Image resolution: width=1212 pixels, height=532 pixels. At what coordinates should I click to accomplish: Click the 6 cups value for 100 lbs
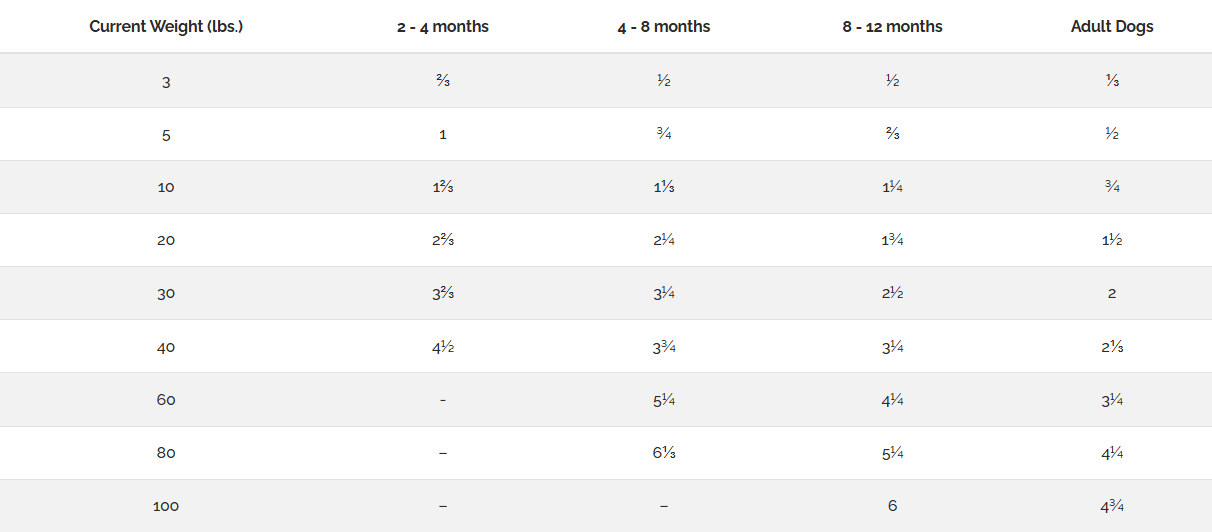click(x=892, y=506)
